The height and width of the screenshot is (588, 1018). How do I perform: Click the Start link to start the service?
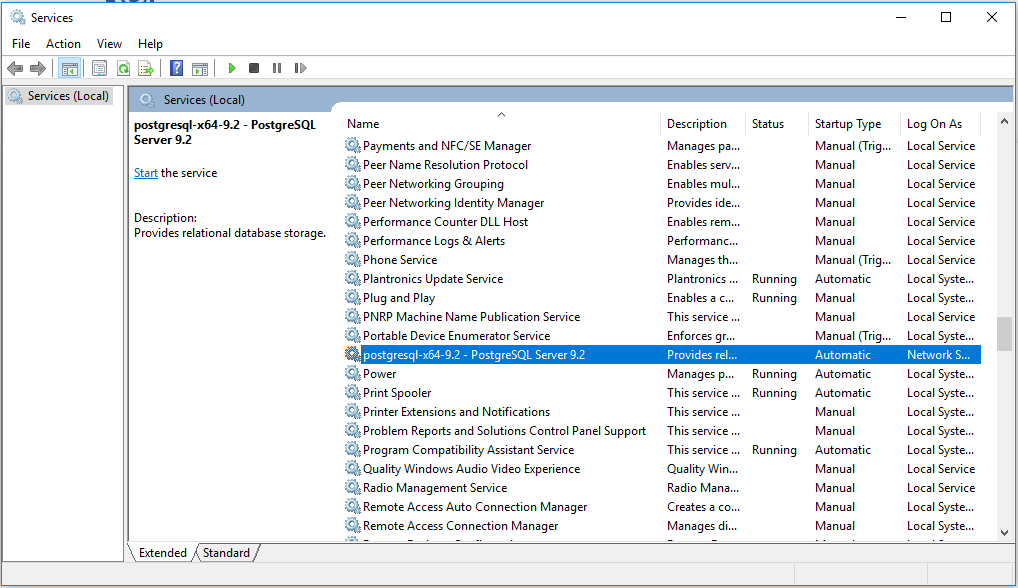145,173
